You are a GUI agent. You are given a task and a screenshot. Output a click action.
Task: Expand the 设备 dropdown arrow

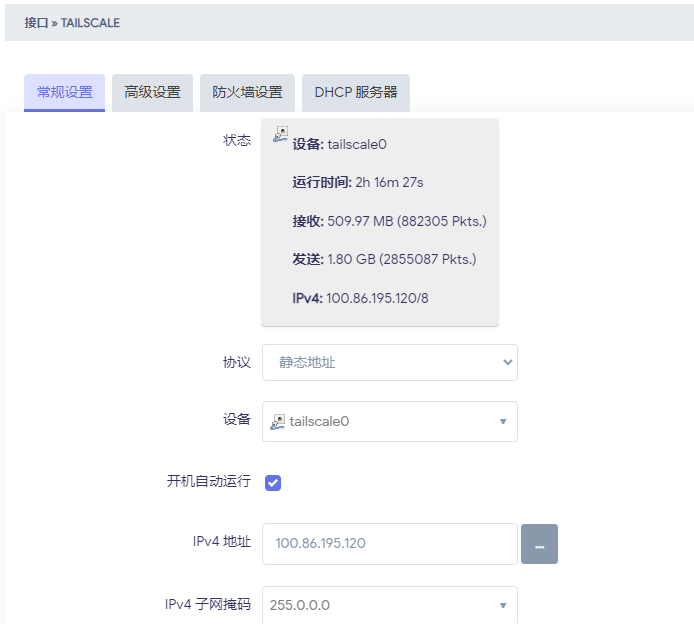click(503, 422)
